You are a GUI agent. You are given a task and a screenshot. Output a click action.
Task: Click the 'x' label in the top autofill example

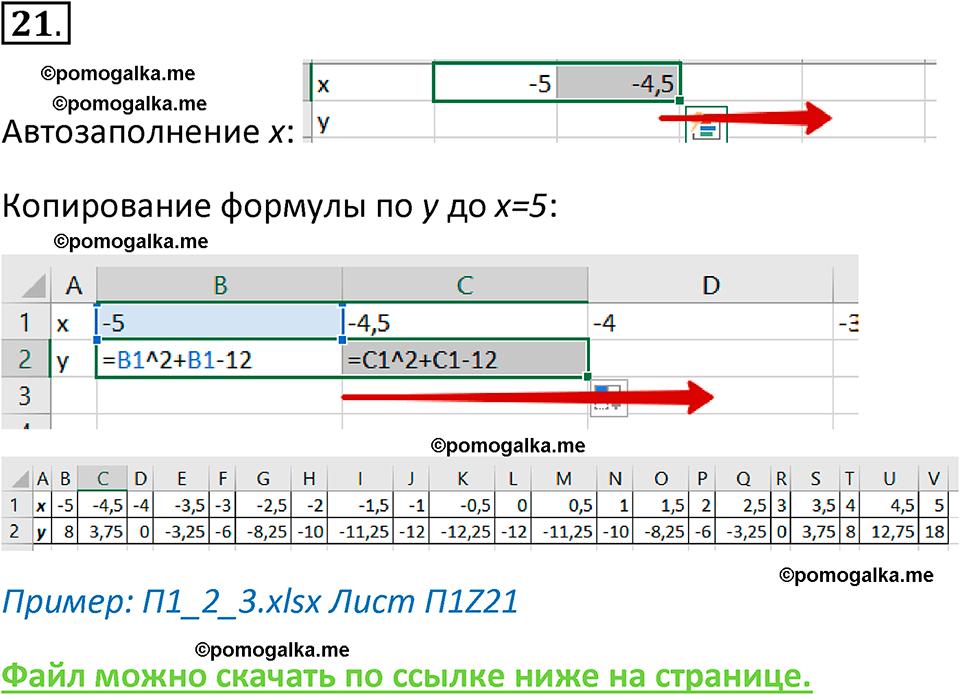pyautogui.click(x=324, y=84)
